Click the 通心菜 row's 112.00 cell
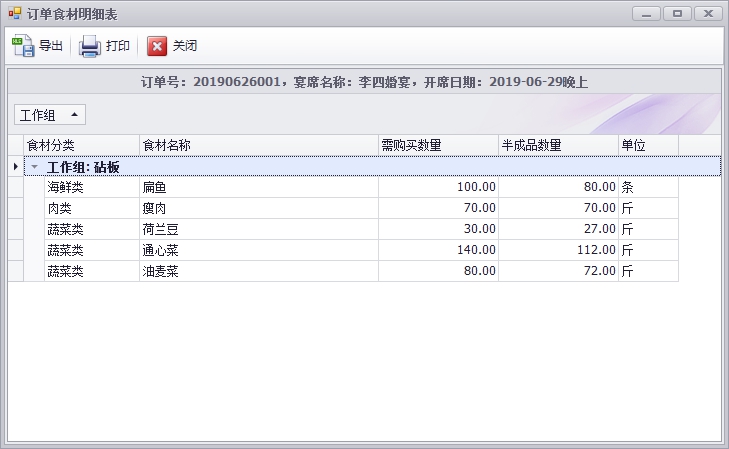Screen dimensions: 729x449 (558, 250)
